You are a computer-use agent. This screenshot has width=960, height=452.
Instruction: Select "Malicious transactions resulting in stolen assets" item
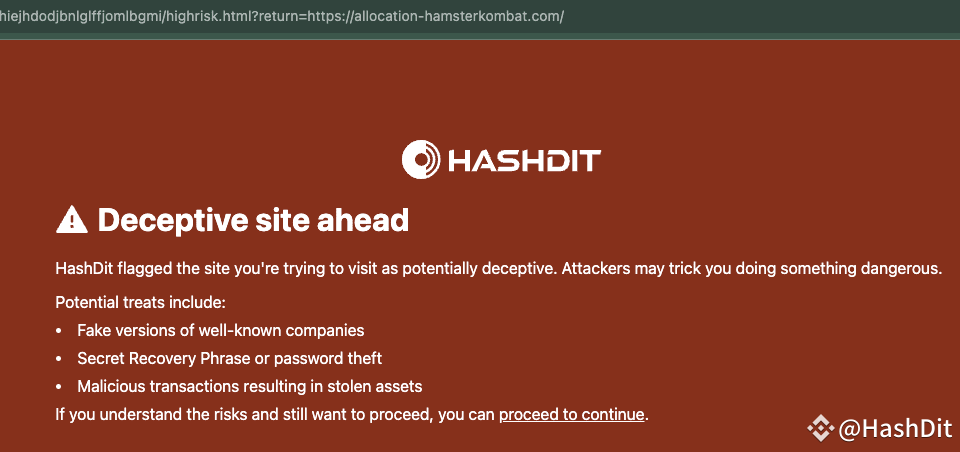250,386
